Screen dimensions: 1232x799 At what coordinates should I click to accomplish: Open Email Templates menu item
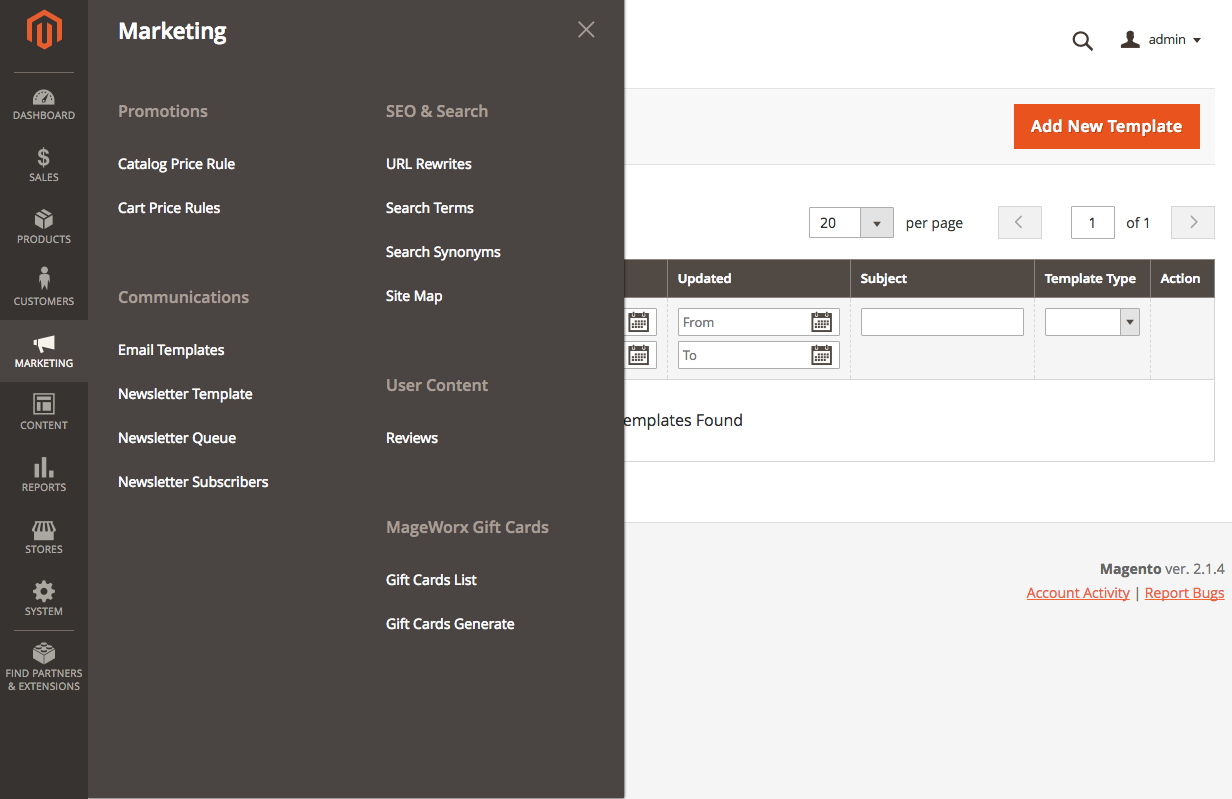tap(171, 350)
